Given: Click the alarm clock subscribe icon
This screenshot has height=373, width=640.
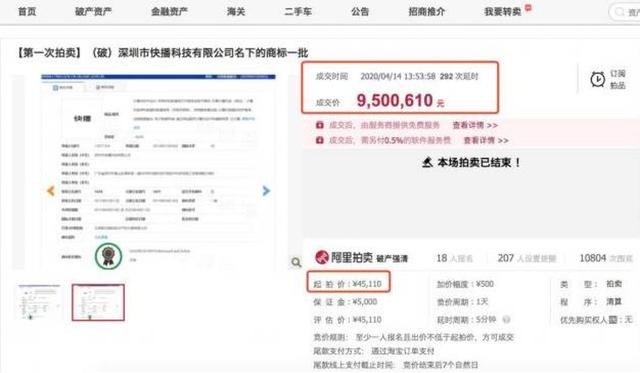Looking at the screenshot, I should click(598, 79).
